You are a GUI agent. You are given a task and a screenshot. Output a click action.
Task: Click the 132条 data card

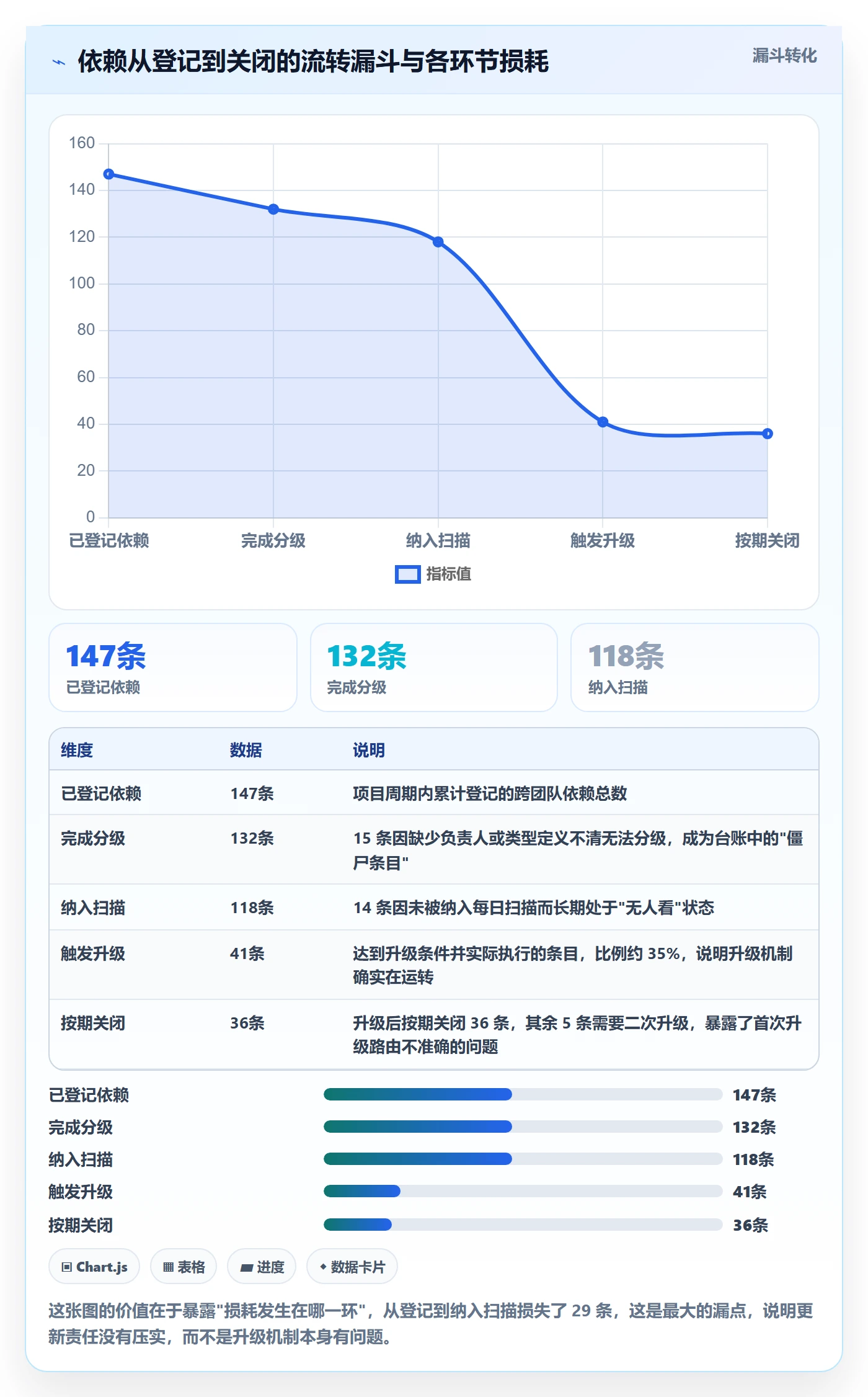[434, 667]
